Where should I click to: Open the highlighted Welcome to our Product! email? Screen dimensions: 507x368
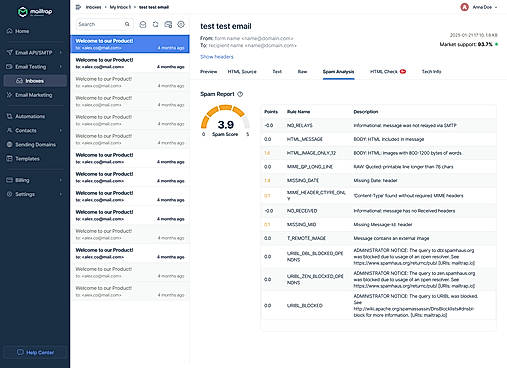[130, 44]
